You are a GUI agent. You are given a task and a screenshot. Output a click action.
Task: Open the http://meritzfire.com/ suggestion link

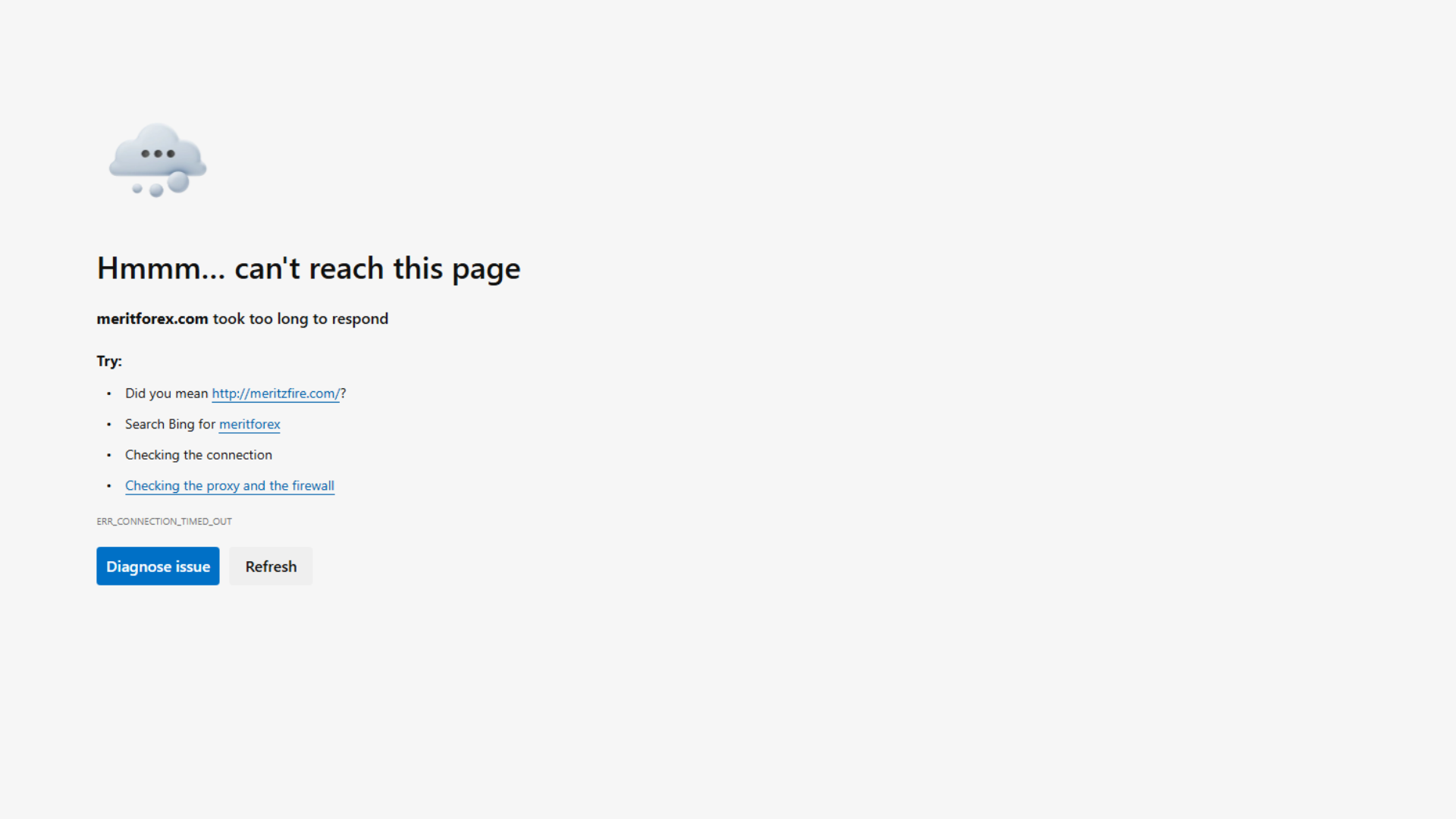[276, 394]
